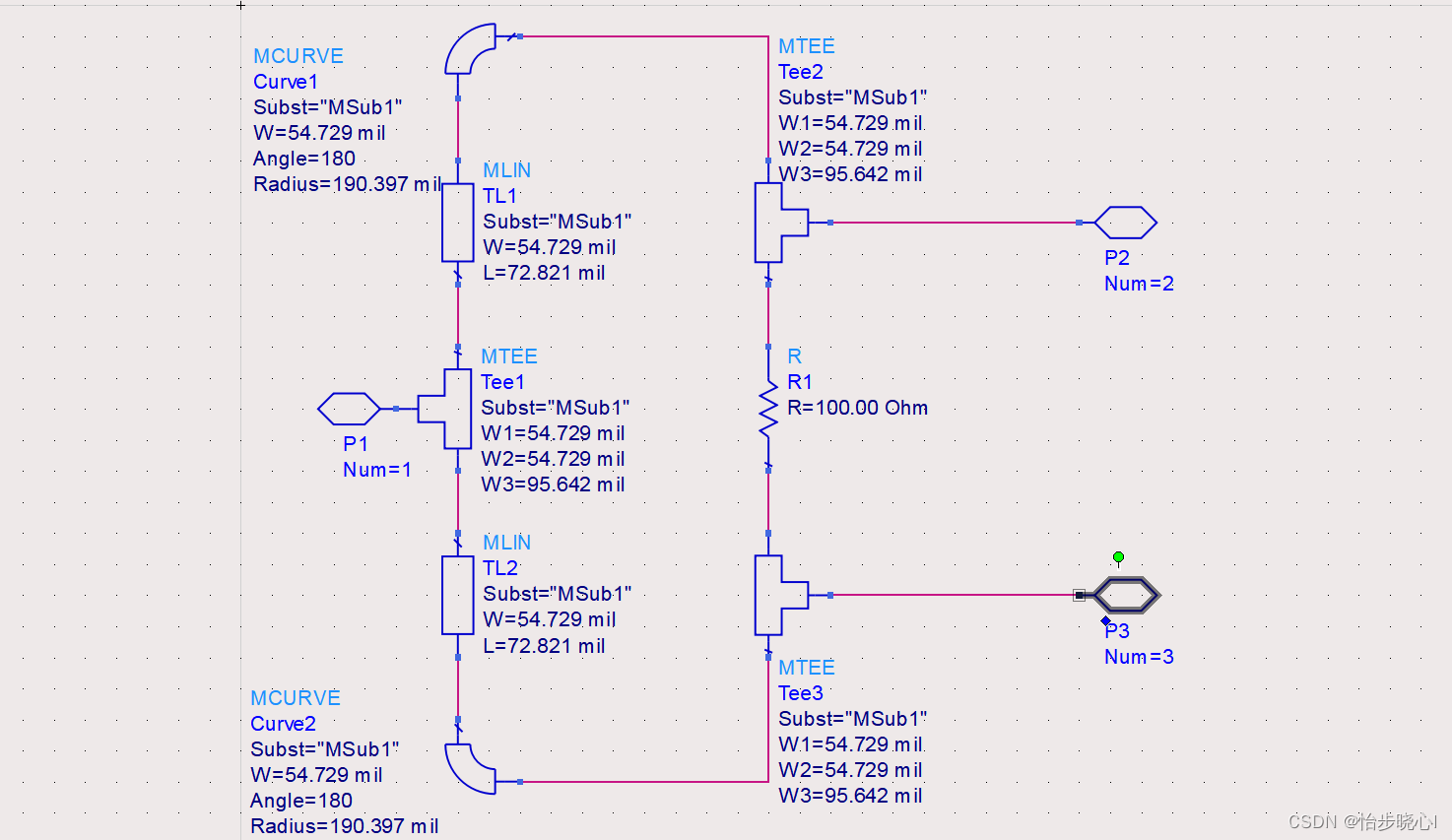Select the R1 resistor symbol
Image resolution: width=1452 pixels, height=840 pixels.
coord(768,409)
